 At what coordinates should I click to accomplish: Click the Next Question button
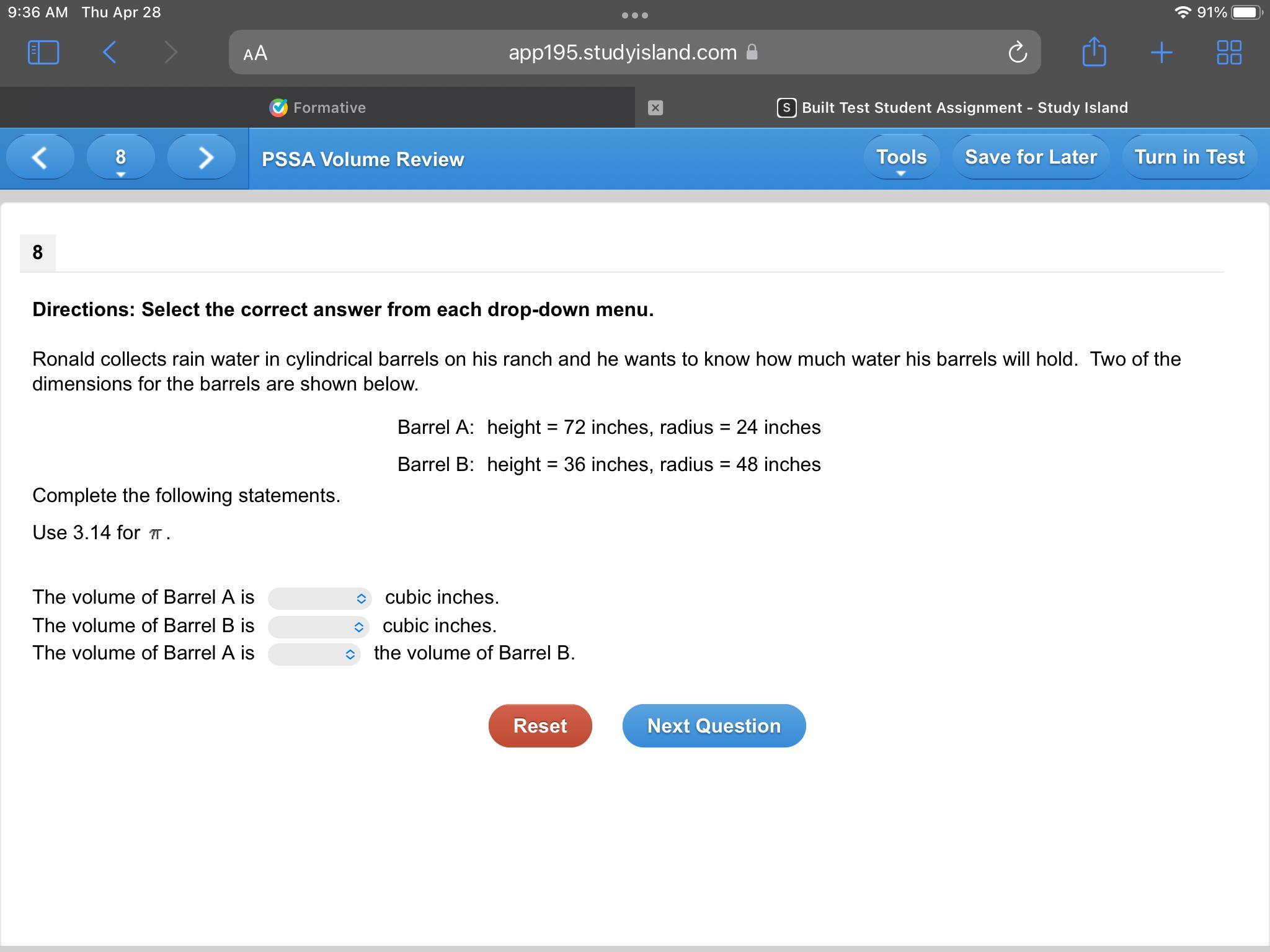click(x=714, y=726)
